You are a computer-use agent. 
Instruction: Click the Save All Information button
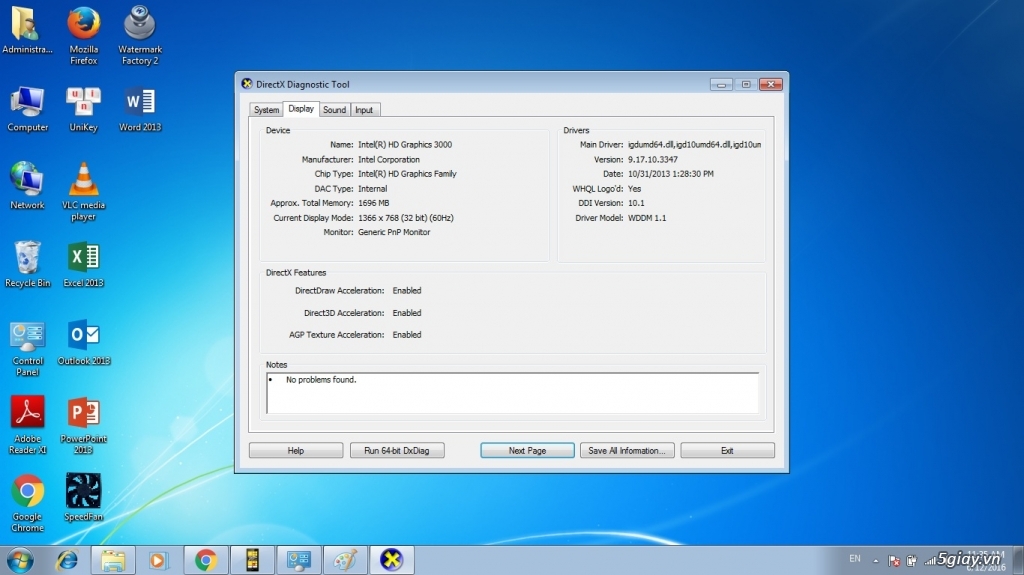(x=627, y=451)
